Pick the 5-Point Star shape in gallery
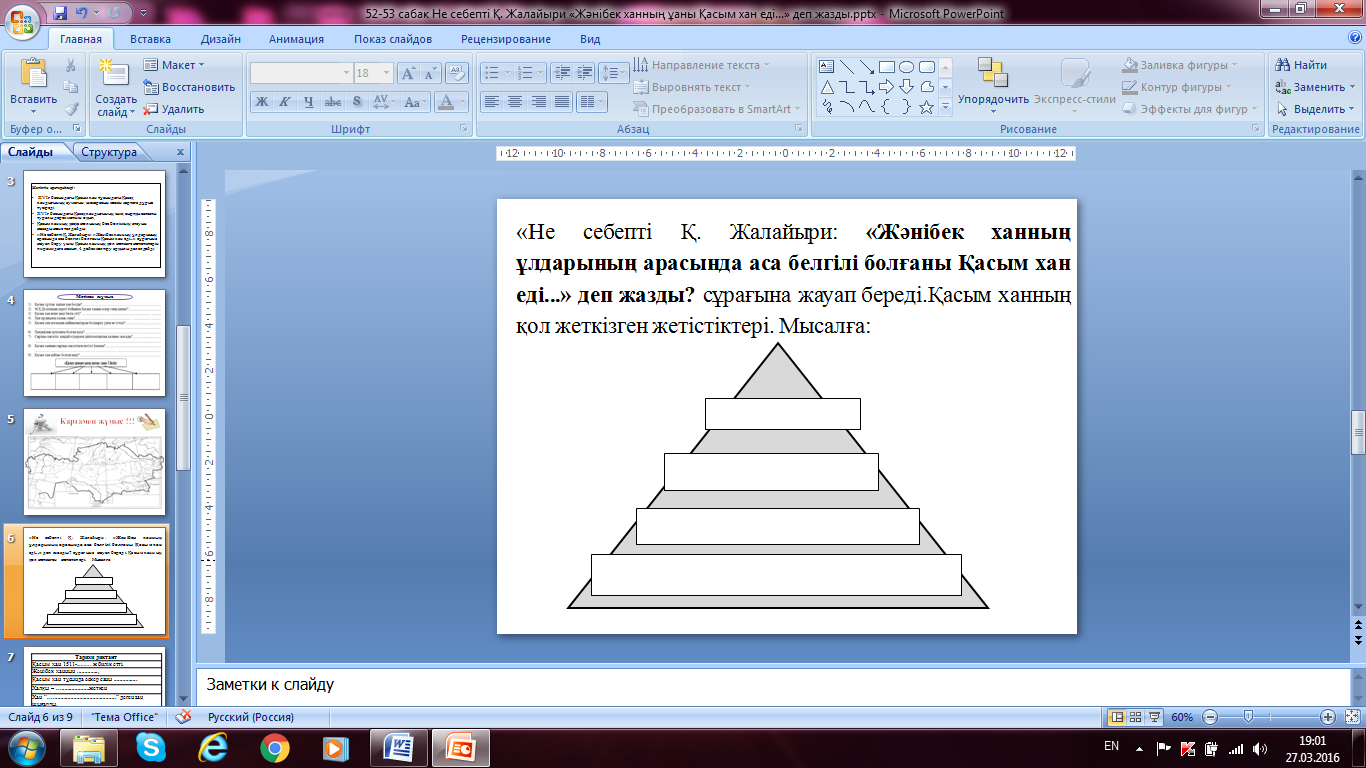 (x=927, y=107)
